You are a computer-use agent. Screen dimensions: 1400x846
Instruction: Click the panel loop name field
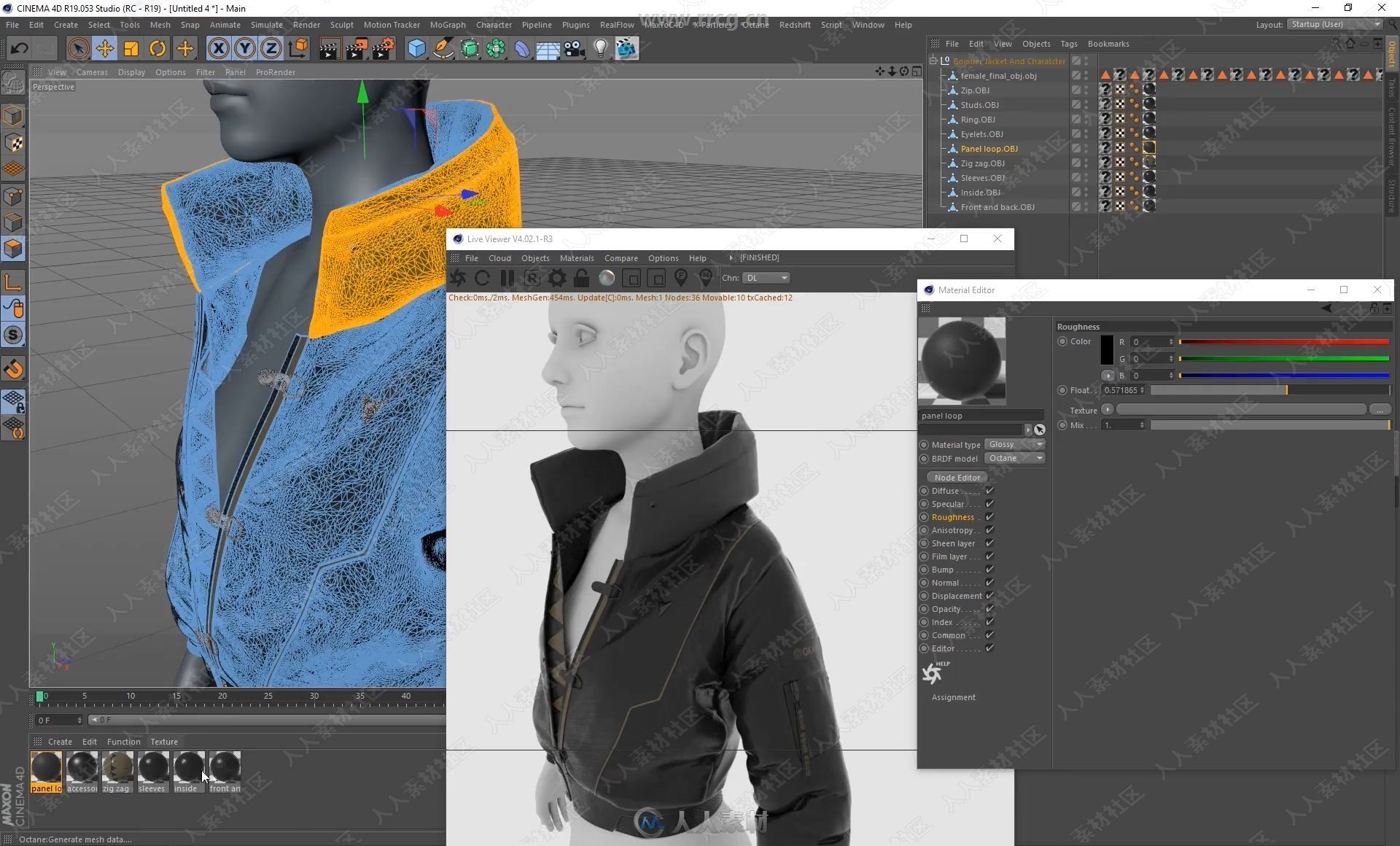[x=981, y=416]
